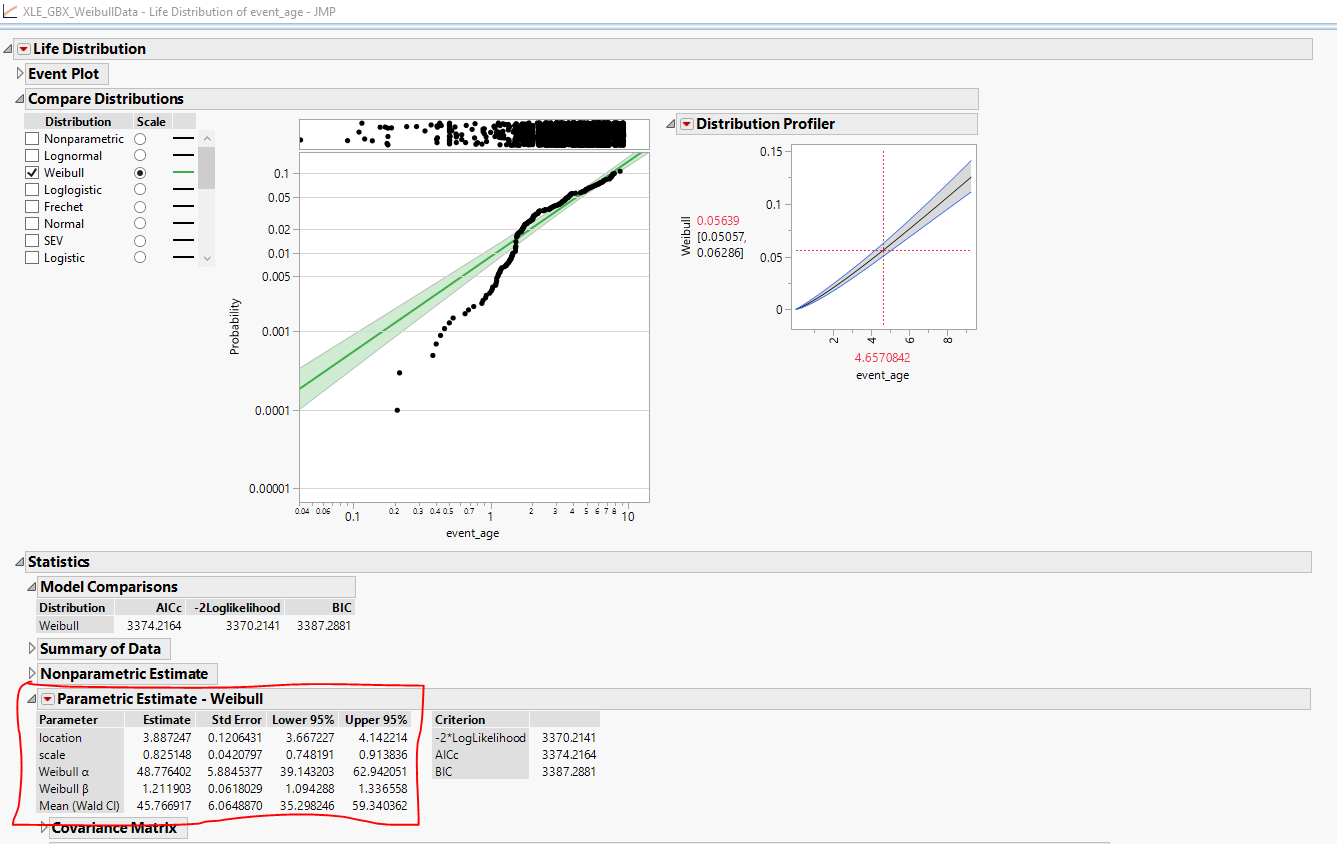Click the disclosure icon beside Compare Distributions

pos(19,98)
